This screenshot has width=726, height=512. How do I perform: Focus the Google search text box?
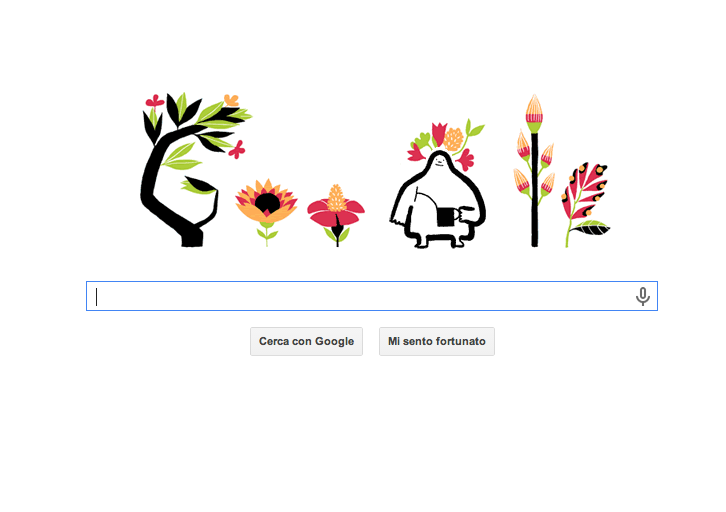pyautogui.click(x=371, y=296)
